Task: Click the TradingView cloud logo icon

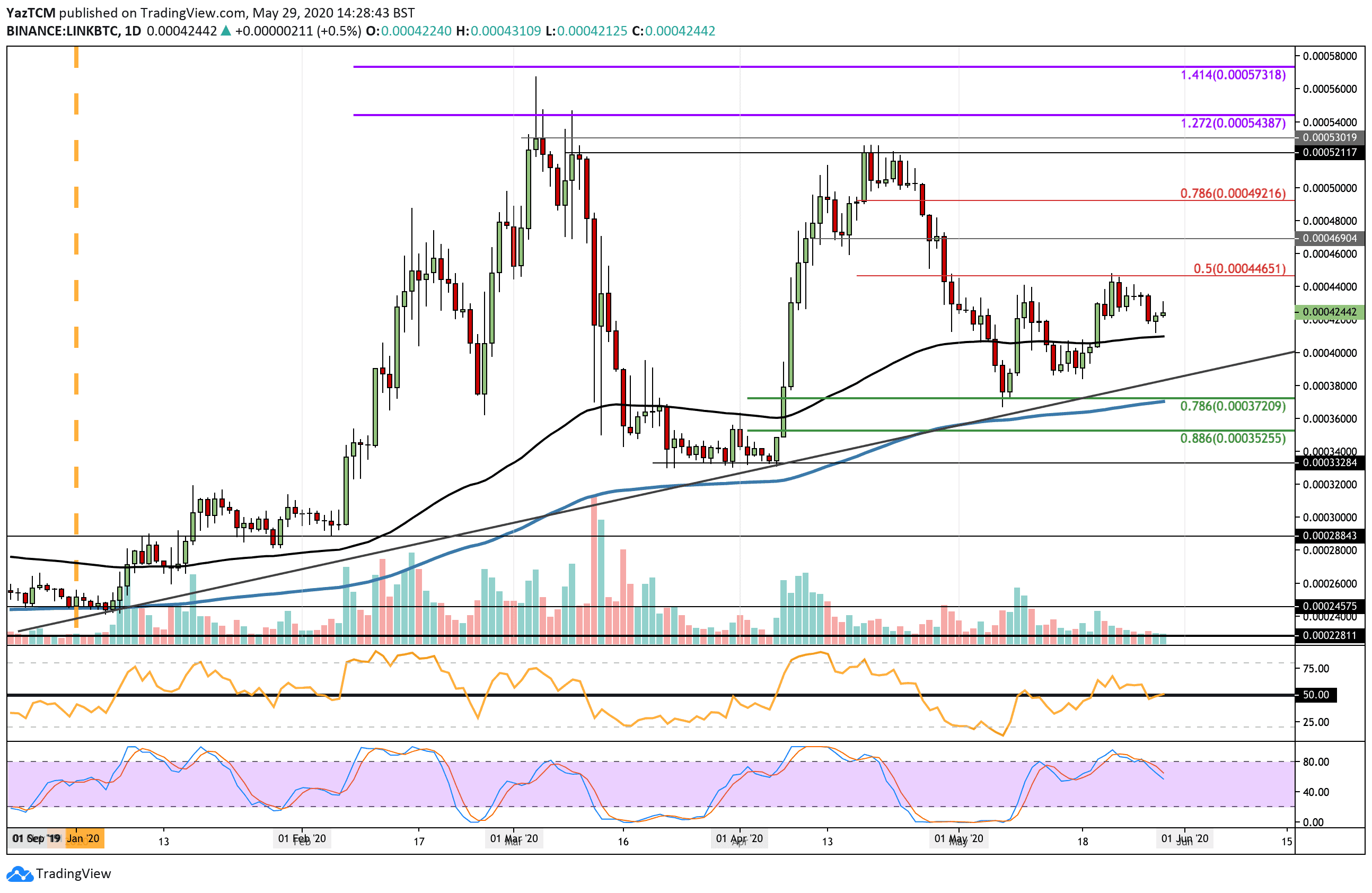Action: (20, 874)
